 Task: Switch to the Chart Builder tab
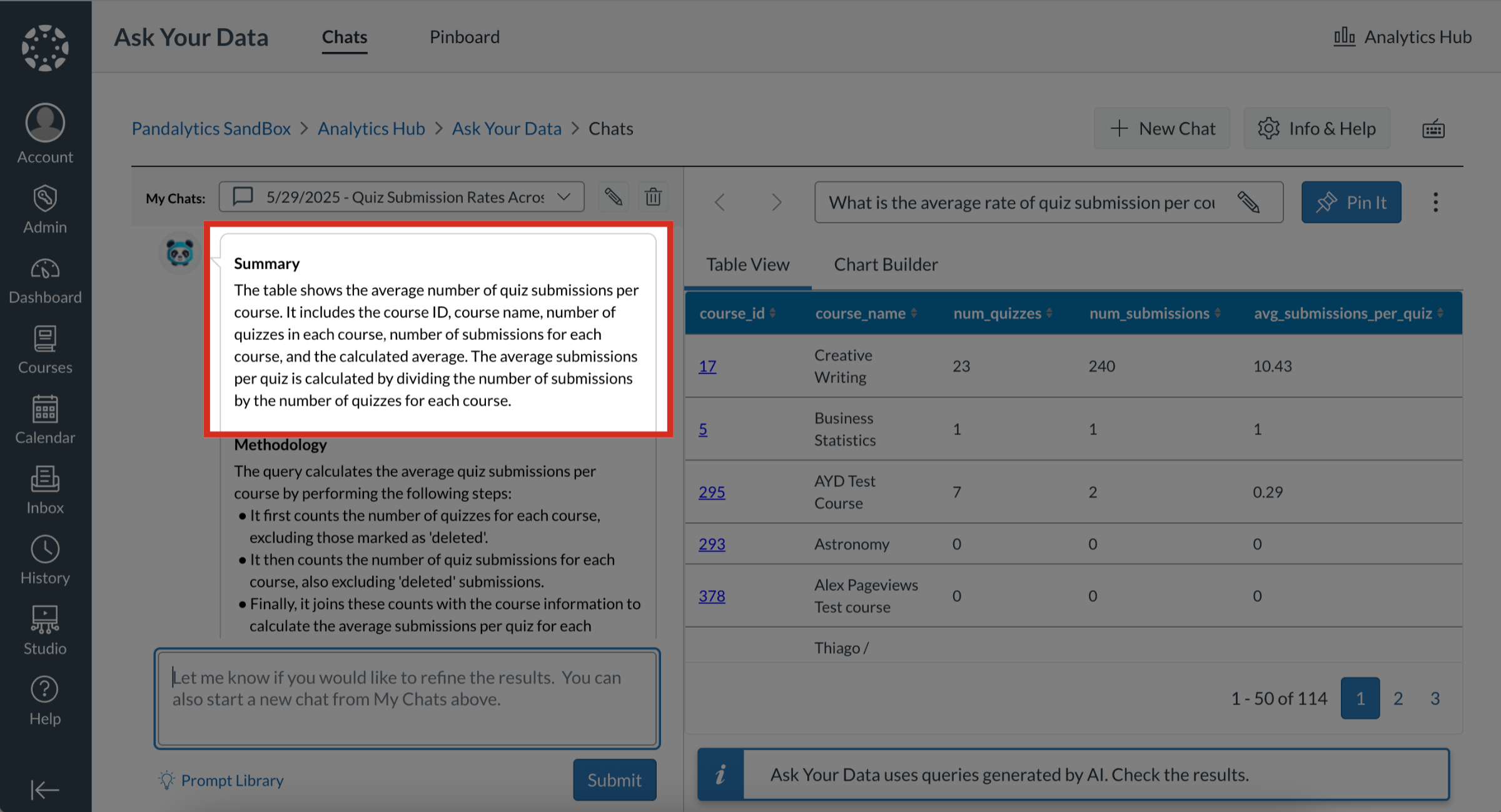(886, 264)
